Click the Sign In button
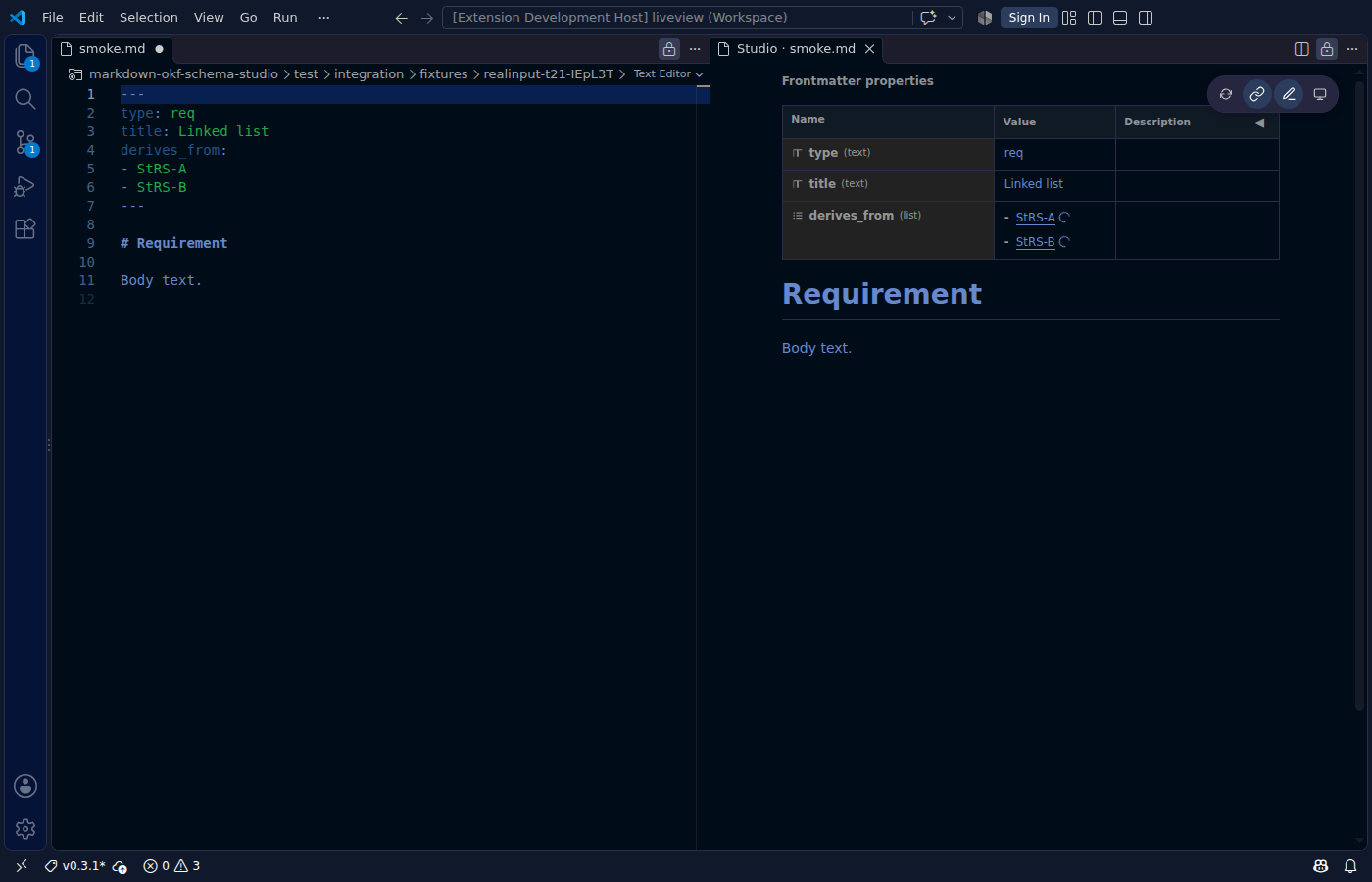This screenshot has width=1372, height=882. [1029, 18]
